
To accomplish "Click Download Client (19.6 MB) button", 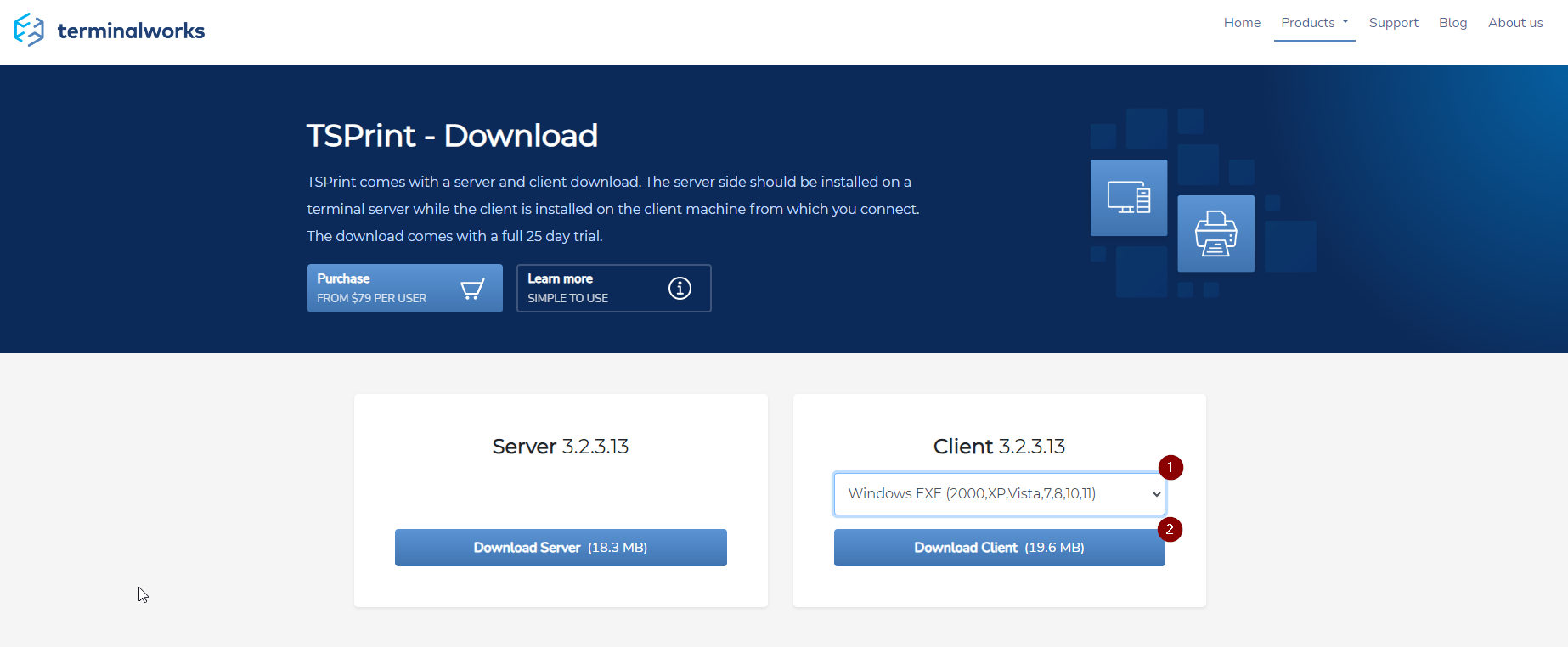I will pos(1000,548).
